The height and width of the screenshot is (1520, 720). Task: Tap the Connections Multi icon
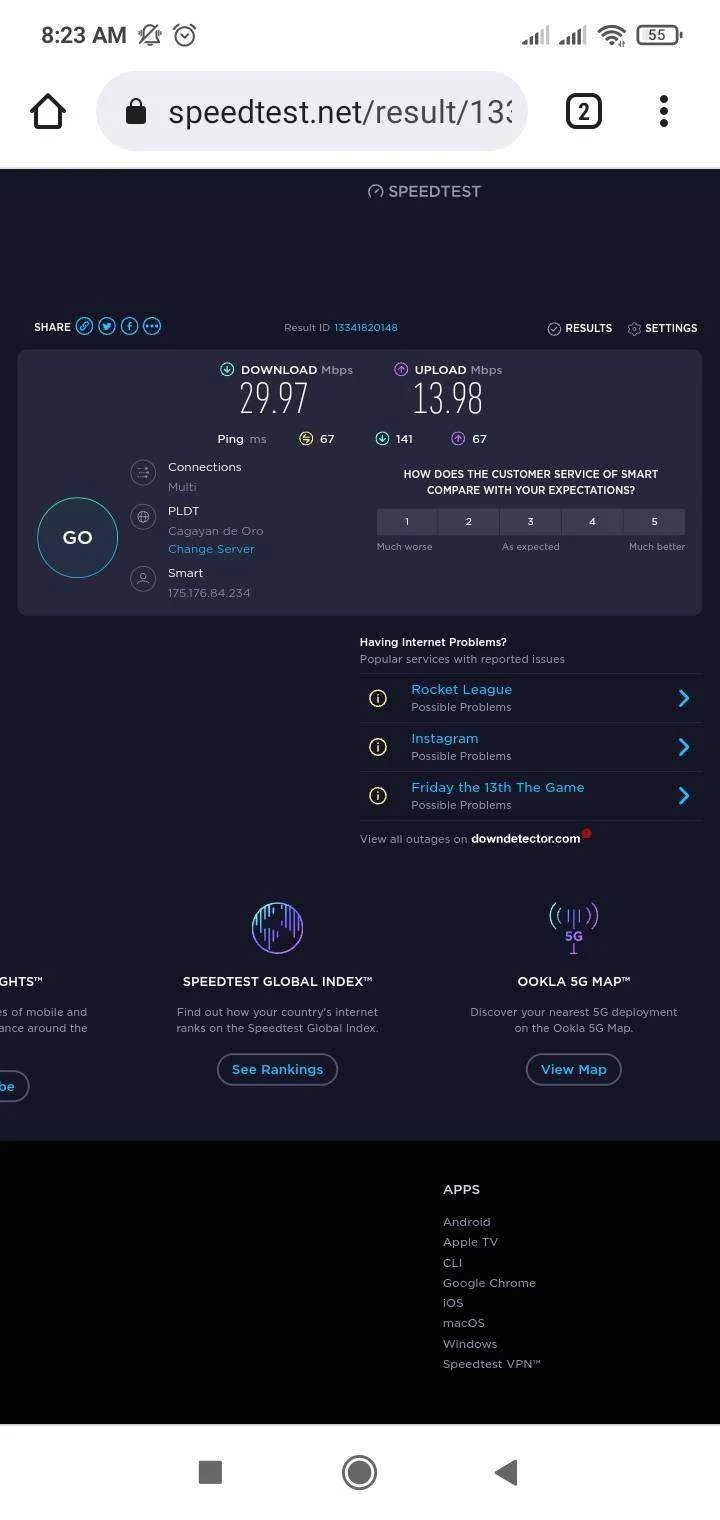pos(144,472)
